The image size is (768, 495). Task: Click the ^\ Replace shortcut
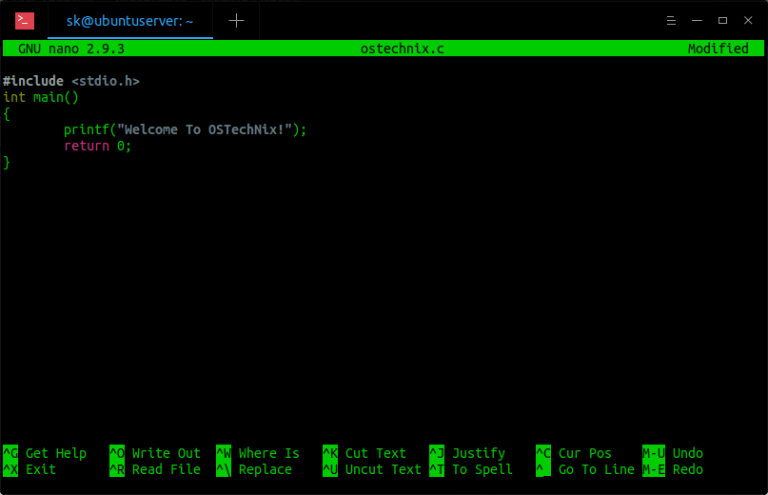coord(254,469)
